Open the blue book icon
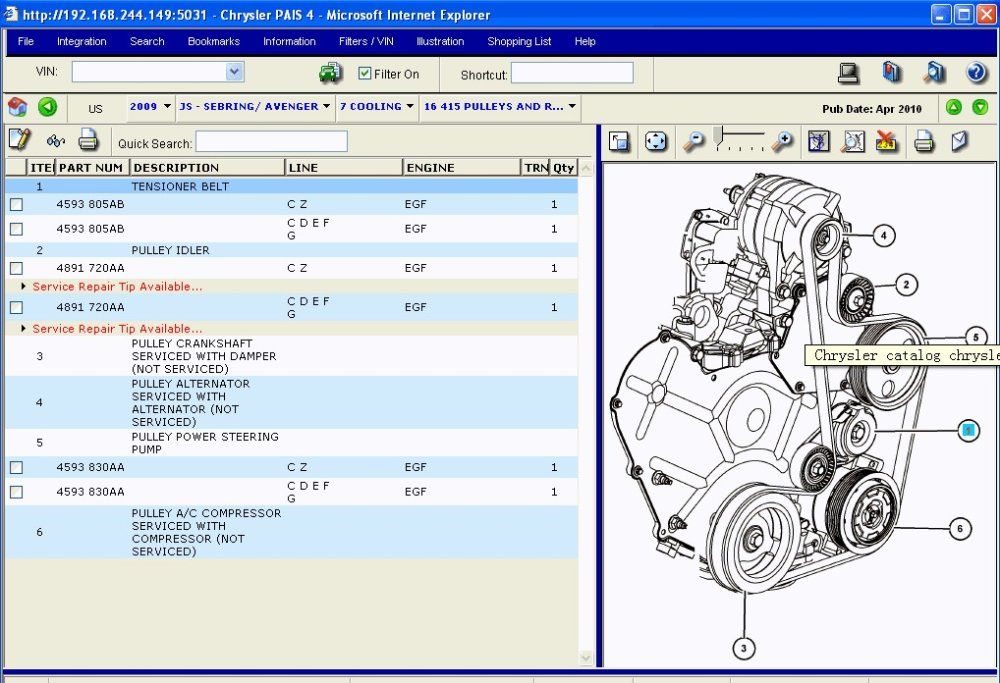The width and height of the screenshot is (1000, 683). point(892,72)
